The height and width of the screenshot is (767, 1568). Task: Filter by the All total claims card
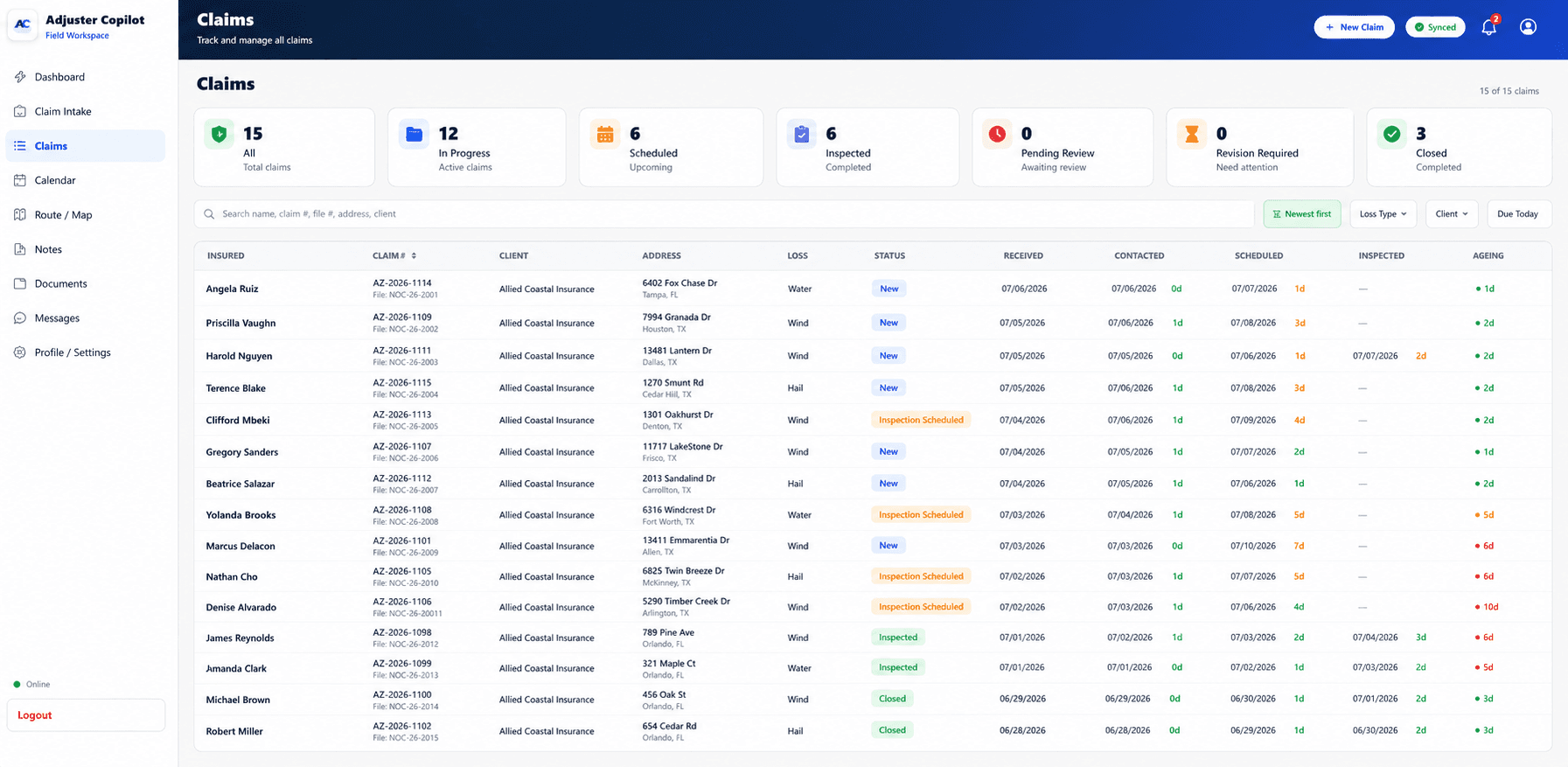click(284, 147)
